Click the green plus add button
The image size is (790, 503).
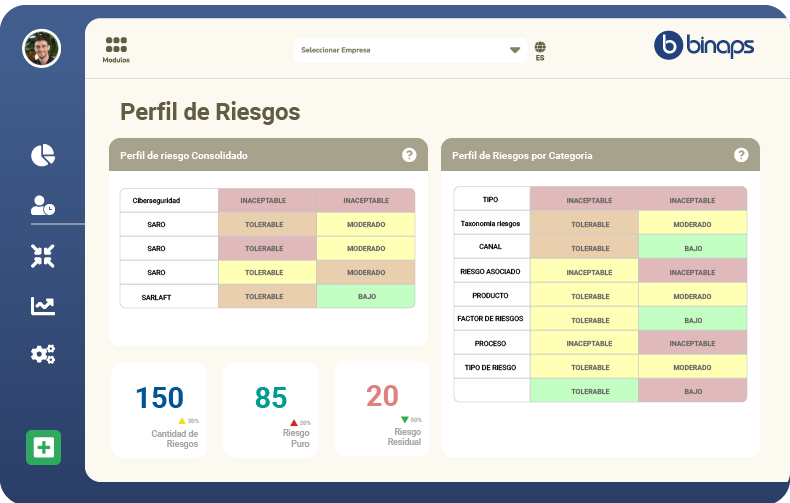click(x=43, y=447)
